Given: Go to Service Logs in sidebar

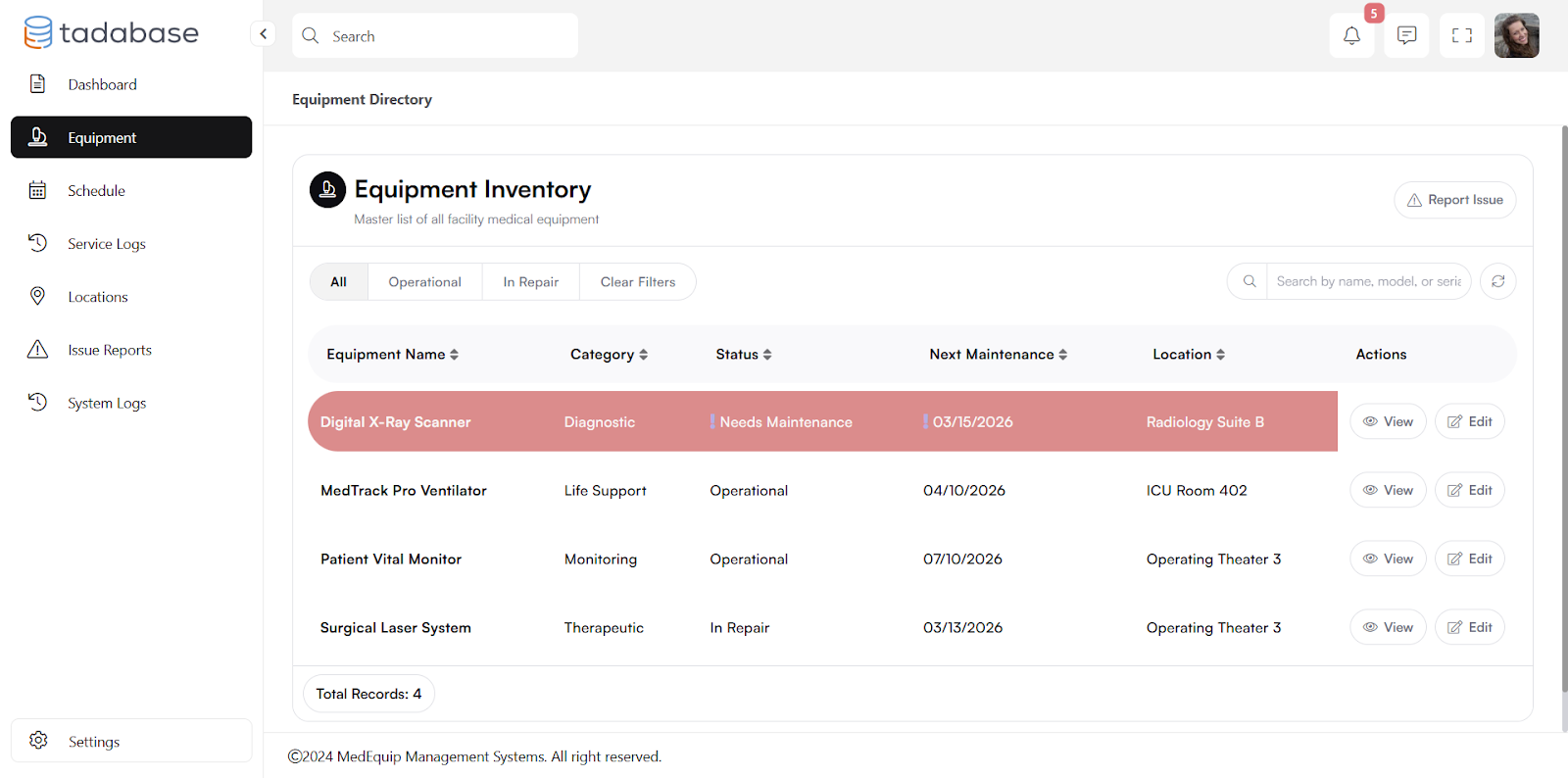Looking at the screenshot, I should point(106,244).
